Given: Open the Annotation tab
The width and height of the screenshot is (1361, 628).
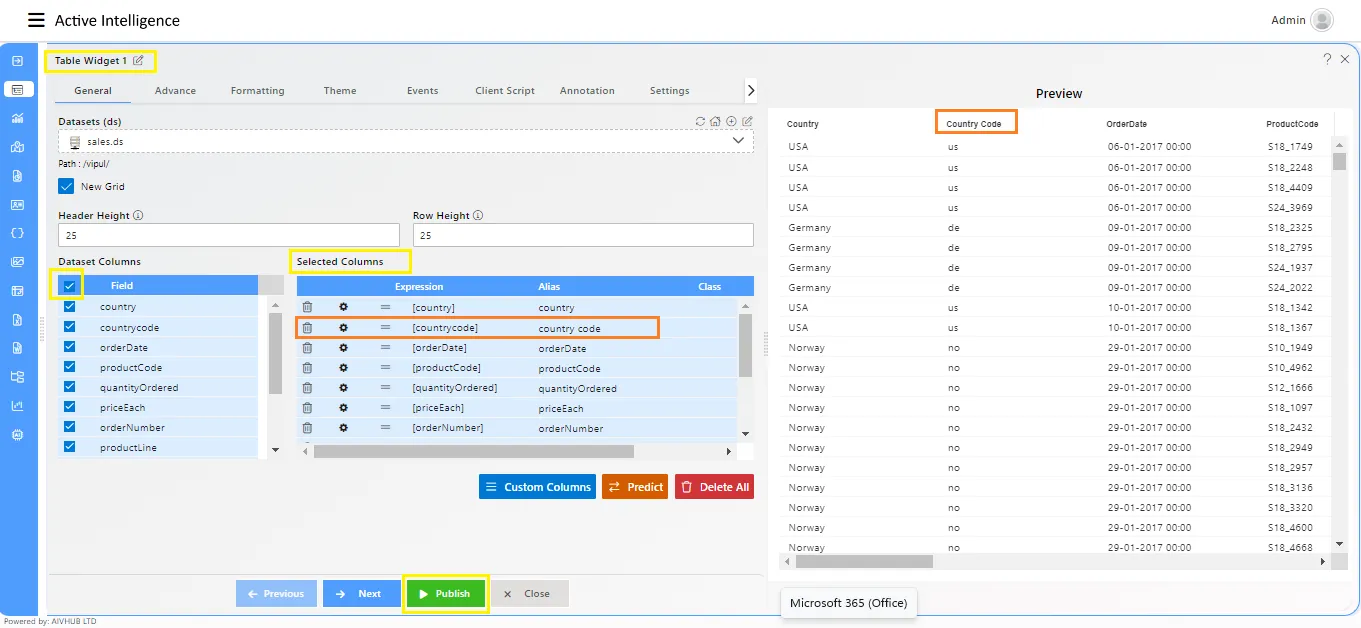Looking at the screenshot, I should click(x=587, y=91).
